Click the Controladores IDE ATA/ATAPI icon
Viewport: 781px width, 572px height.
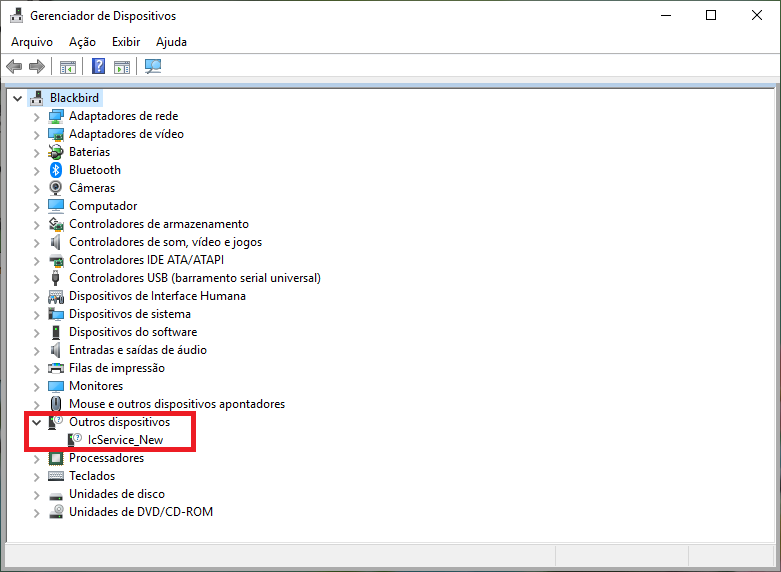56,260
